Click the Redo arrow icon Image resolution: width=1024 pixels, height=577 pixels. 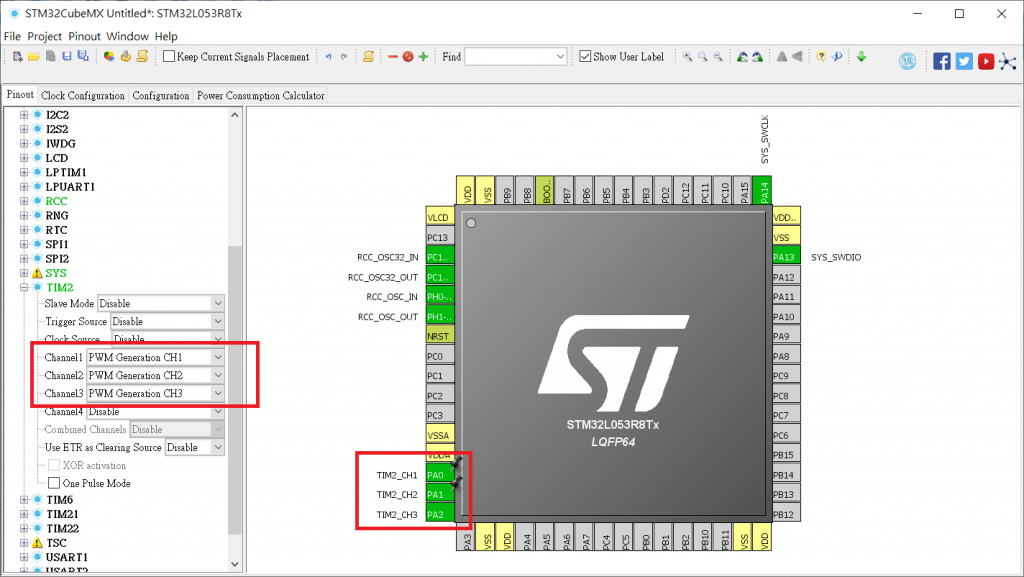[x=344, y=57]
